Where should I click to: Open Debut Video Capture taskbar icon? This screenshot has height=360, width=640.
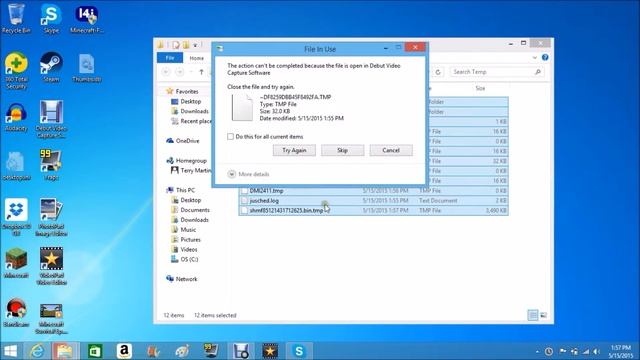pos(241,351)
